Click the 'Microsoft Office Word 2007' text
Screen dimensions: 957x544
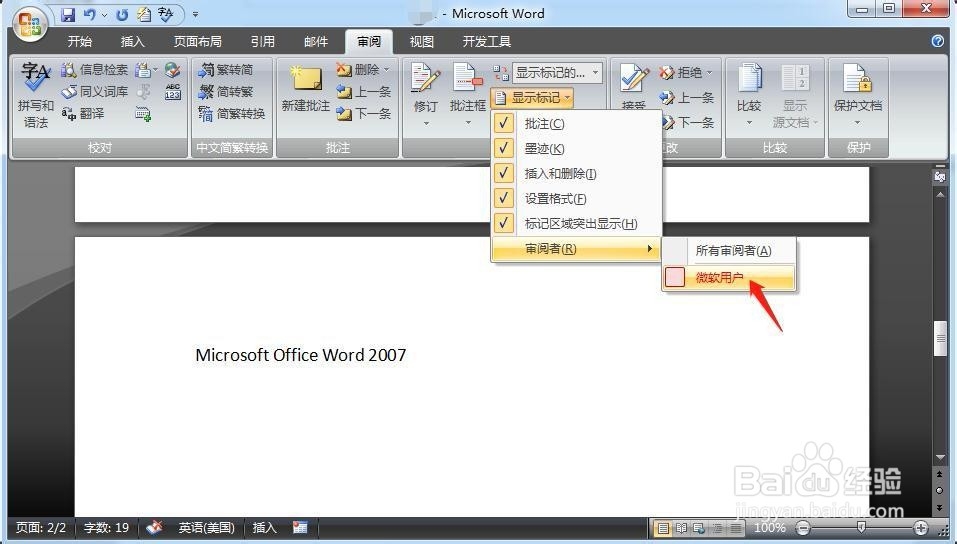click(x=300, y=355)
